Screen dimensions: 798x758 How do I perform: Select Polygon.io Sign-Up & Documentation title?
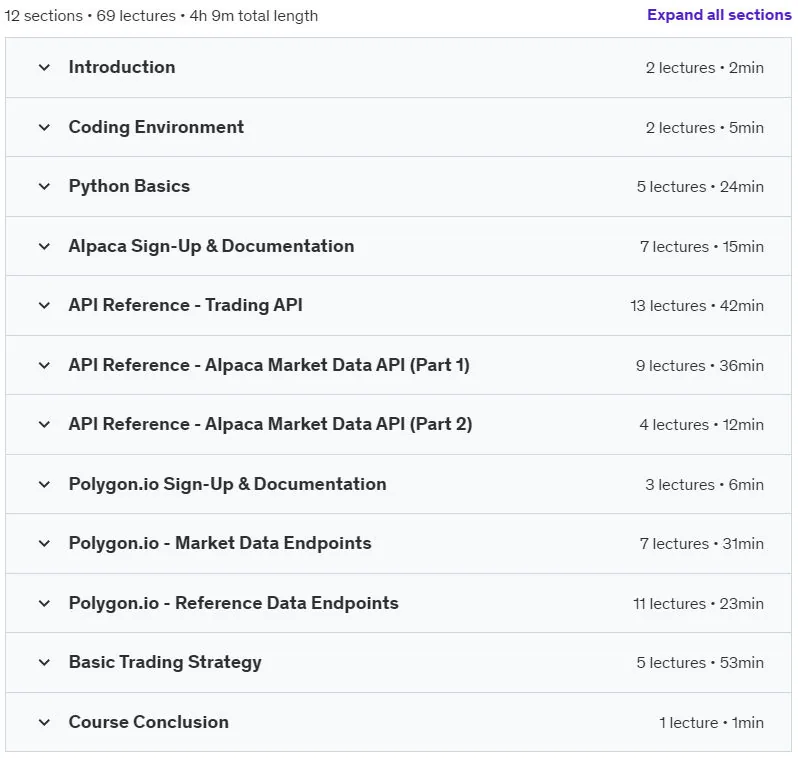click(x=227, y=484)
